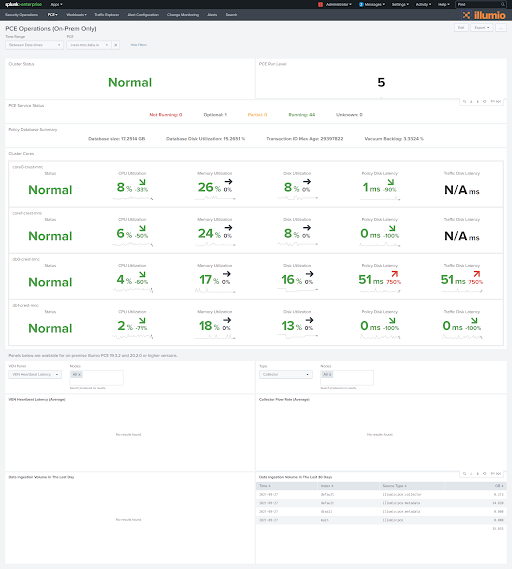Click the Hide Filters link
512x569 pixels.
[139, 45]
